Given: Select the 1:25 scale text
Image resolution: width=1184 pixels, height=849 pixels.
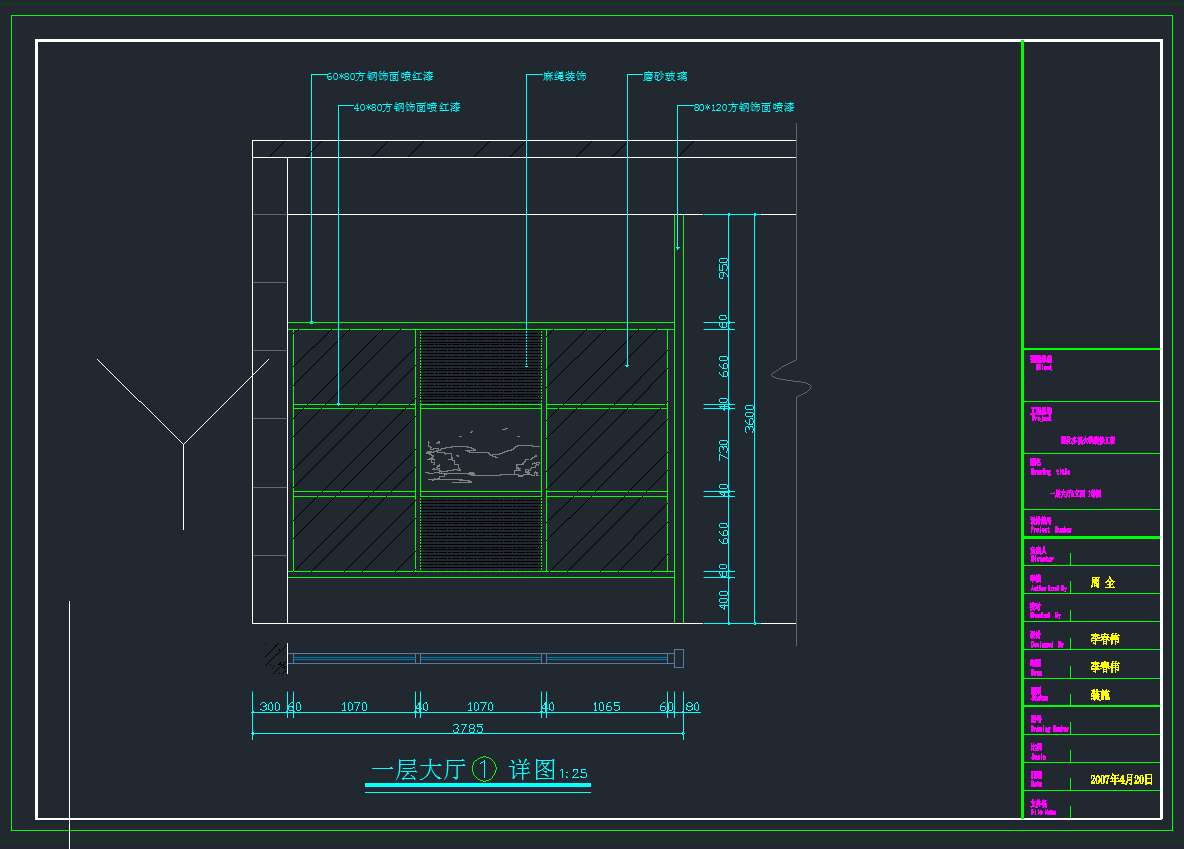Looking at the screenshot, I should tap(573, 773).
